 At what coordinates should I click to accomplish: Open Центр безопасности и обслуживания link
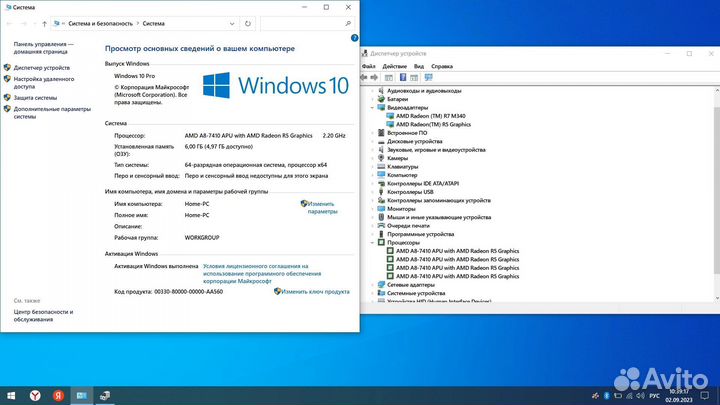point(43,315)
